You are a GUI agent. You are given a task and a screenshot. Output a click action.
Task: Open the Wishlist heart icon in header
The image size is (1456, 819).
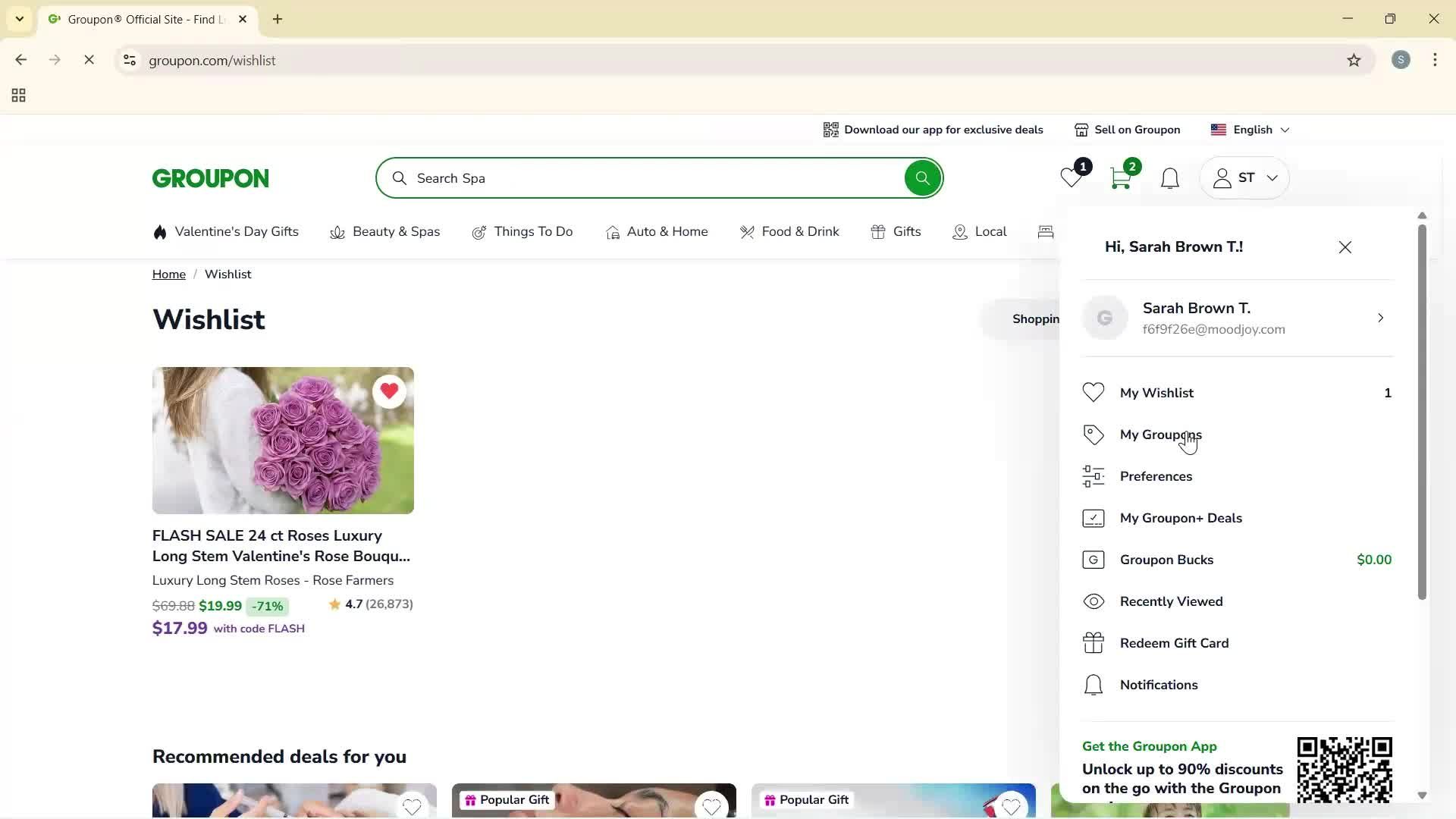pos(1070,177)
